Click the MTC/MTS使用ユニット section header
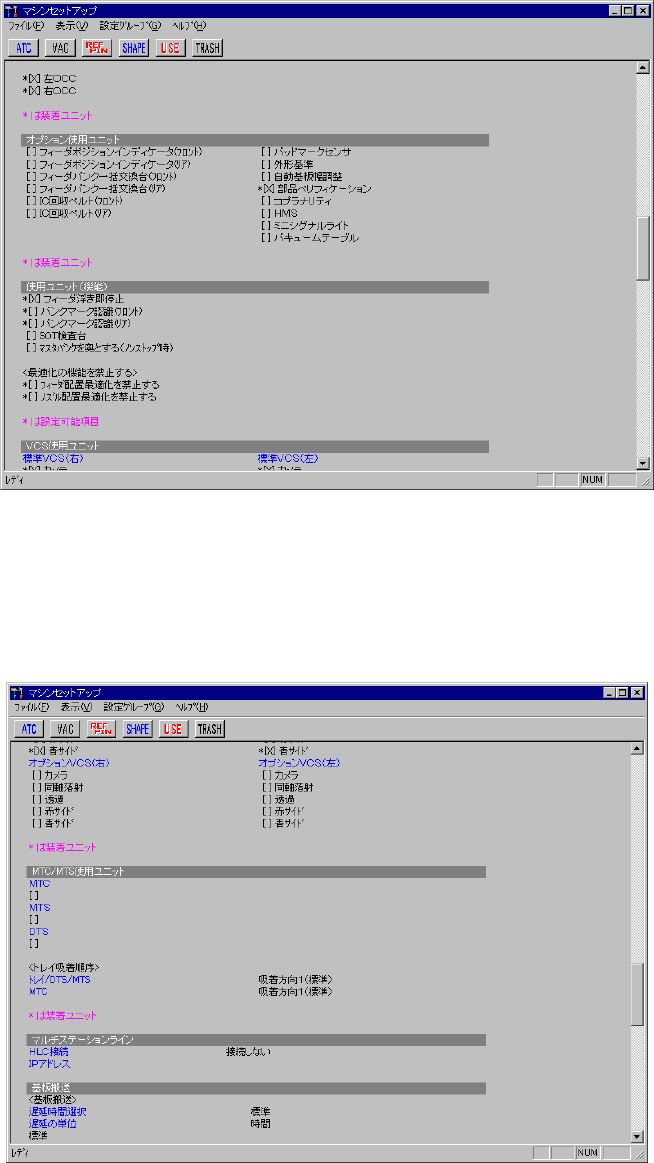Image resolution: width=654 pixels, height=1163 pixels. click(x=255, y=872)
